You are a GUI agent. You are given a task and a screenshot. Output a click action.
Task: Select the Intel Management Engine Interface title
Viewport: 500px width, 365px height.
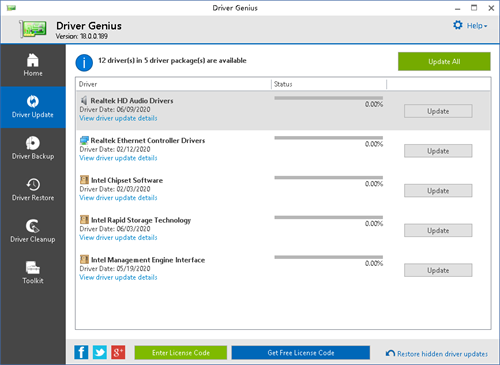[148, 260]
